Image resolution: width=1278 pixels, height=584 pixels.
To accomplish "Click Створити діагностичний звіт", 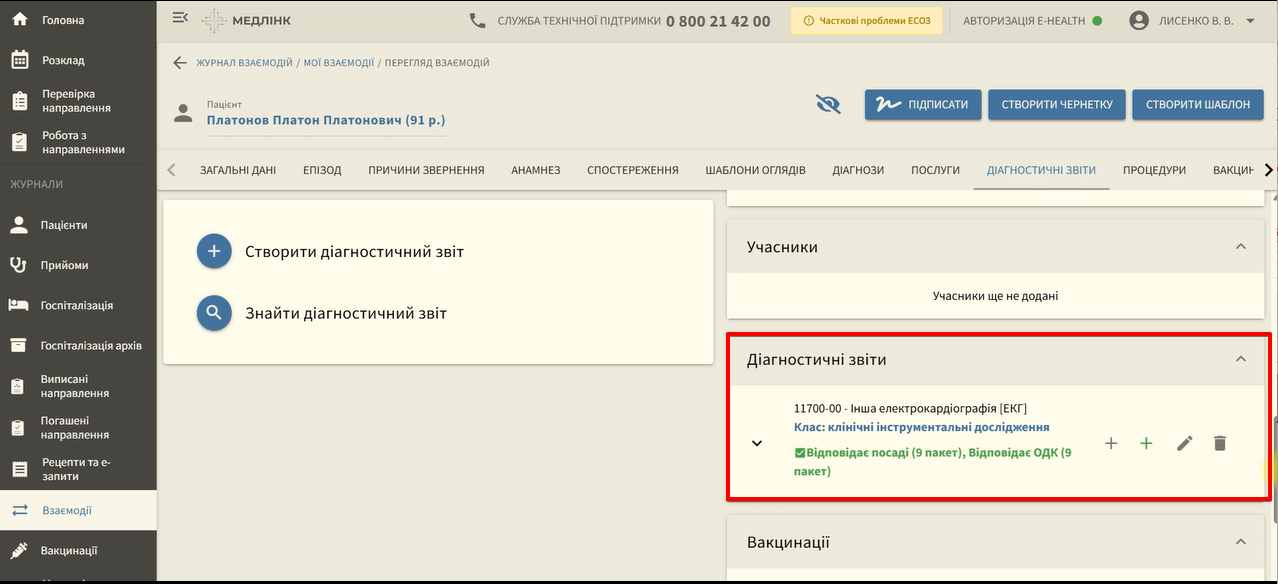I will [x=354, y=252].
